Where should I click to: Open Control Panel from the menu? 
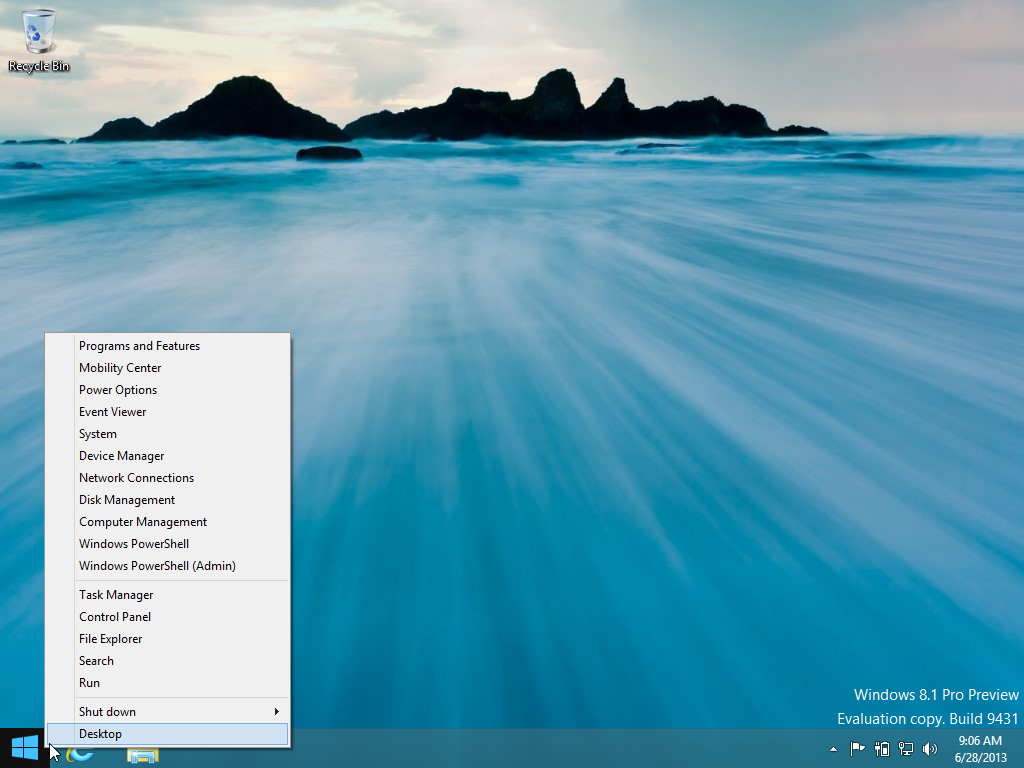tap(115, 617)
